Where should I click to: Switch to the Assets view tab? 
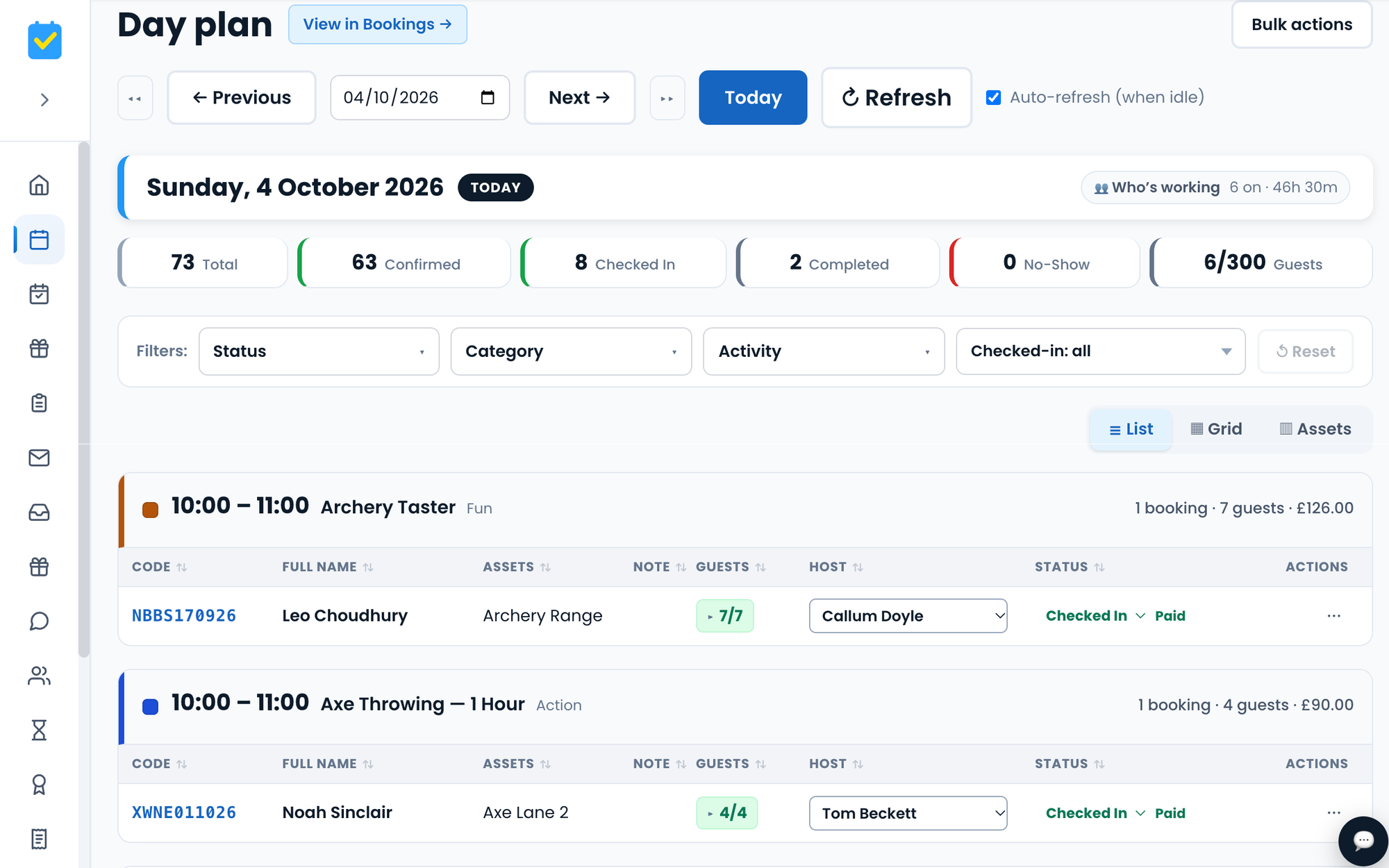click(1315, 429)
